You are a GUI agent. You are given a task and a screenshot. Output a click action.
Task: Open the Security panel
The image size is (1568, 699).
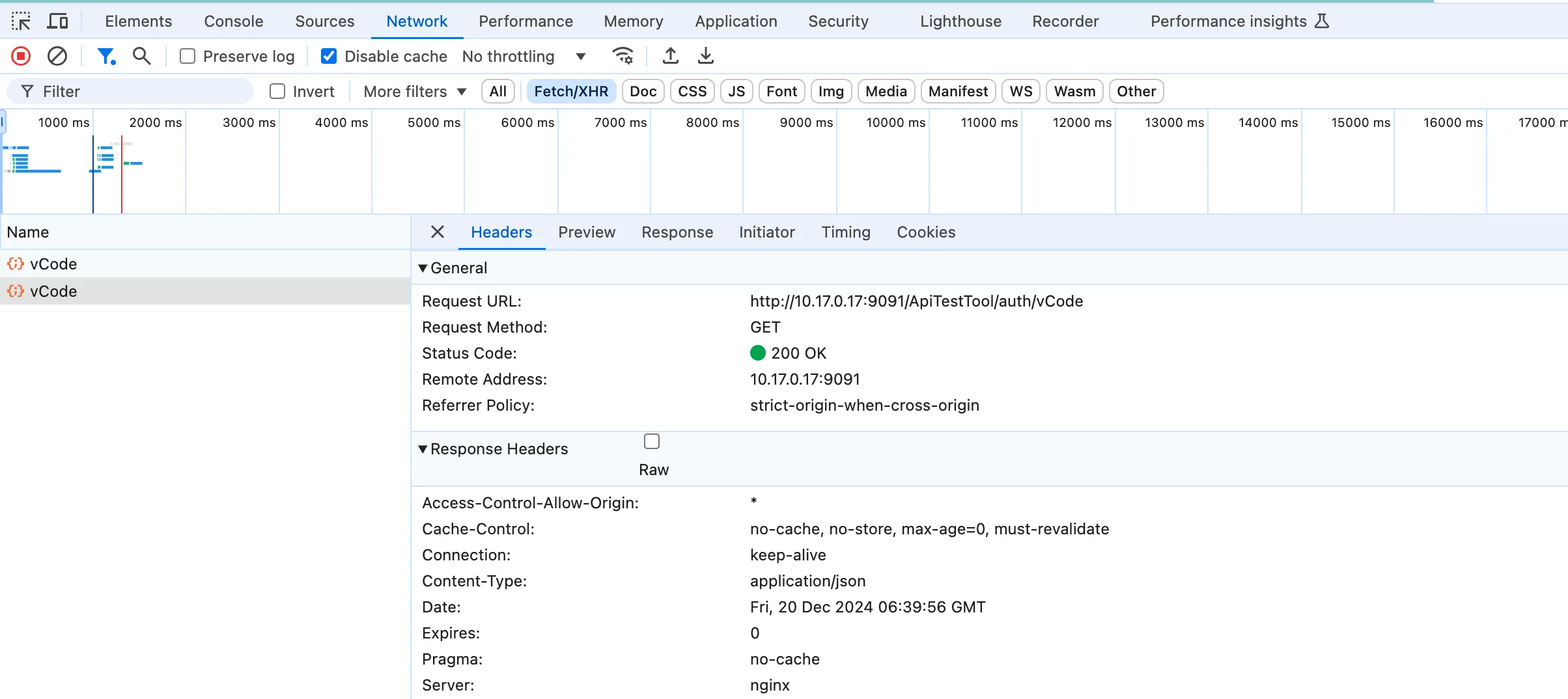pos(839,21)
